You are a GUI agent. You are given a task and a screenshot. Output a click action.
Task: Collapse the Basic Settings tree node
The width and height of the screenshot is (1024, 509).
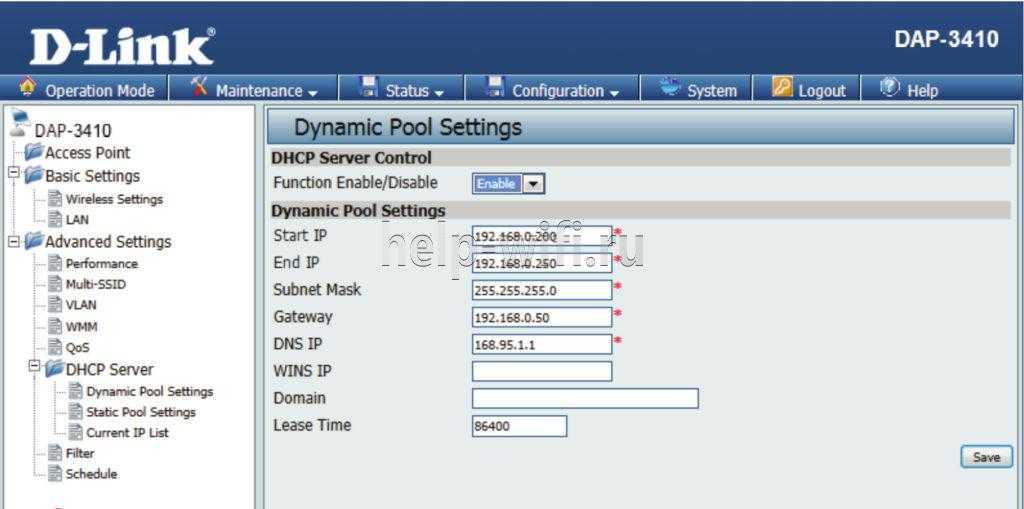(13, 175)
